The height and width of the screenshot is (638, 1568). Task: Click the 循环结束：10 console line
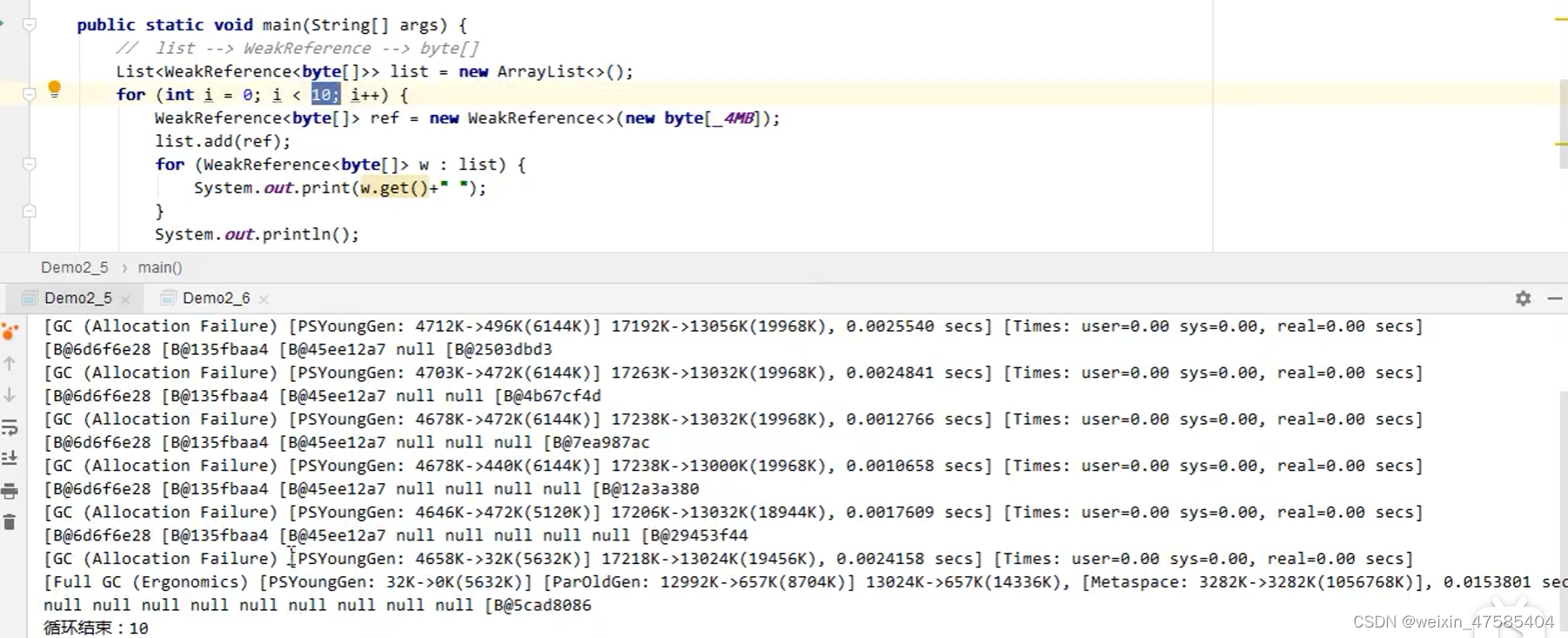[96, 628]
